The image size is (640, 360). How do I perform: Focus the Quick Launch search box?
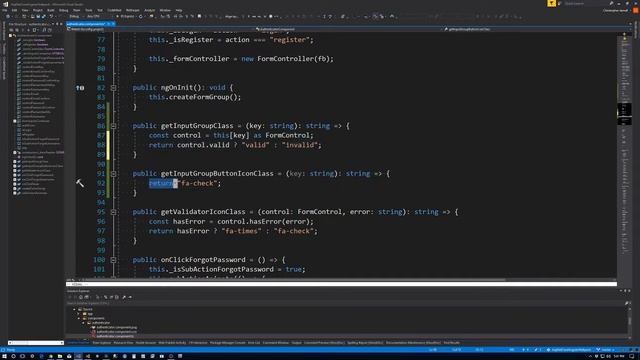584,3
